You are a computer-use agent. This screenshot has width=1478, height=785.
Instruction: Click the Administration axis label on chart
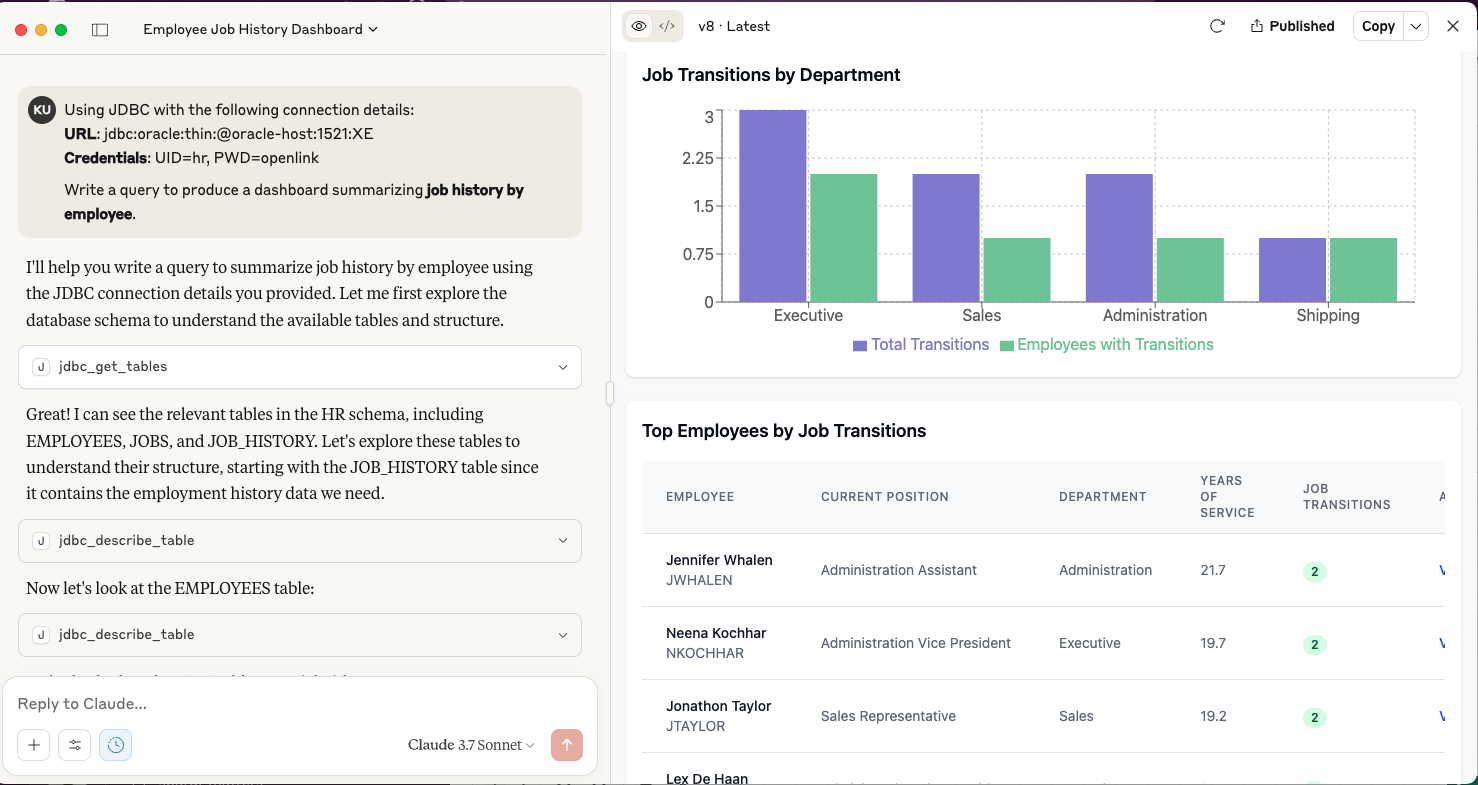tap(1155, 315)
